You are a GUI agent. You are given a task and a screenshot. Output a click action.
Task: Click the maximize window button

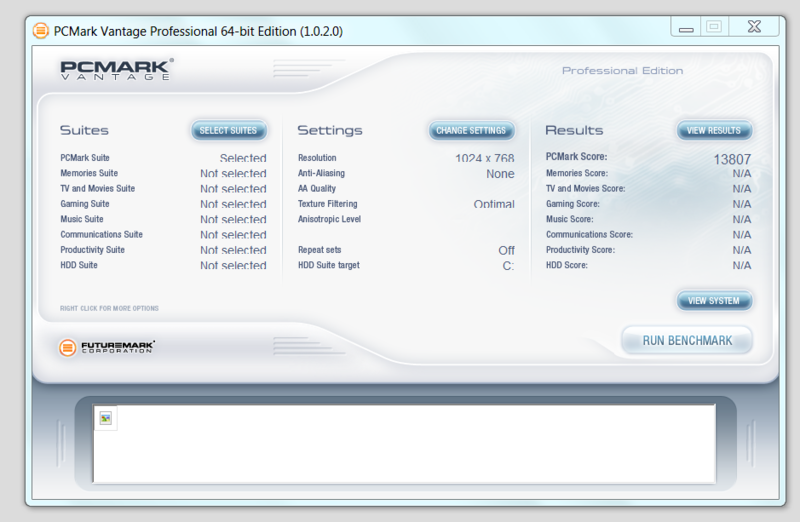(714, 27)
